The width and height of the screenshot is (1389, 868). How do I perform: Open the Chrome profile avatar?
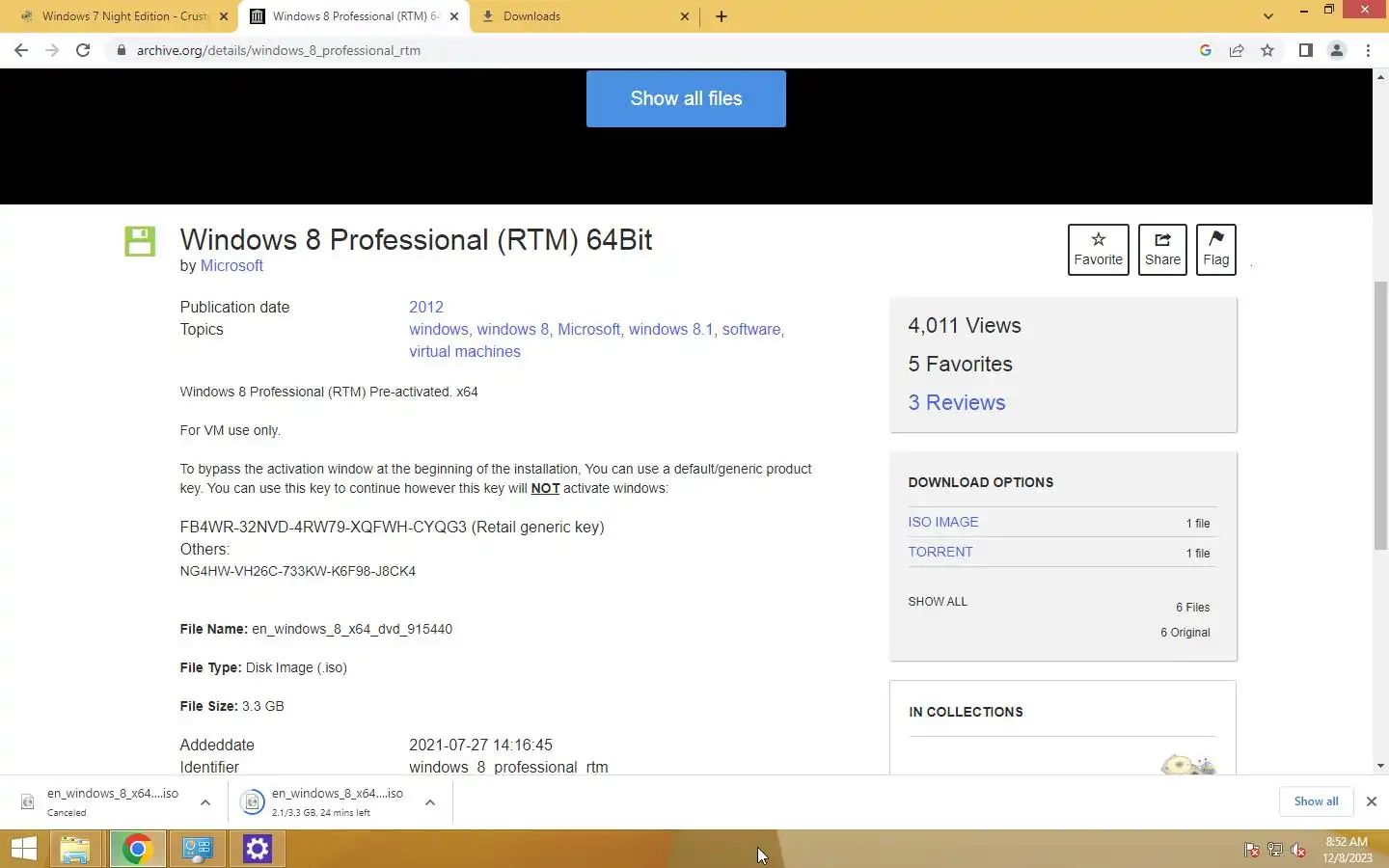(x=1337, y=50)
